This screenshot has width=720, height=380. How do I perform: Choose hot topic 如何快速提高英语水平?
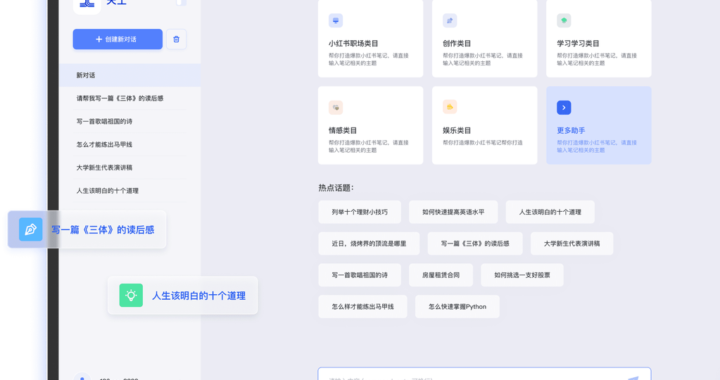pos(453,212)
